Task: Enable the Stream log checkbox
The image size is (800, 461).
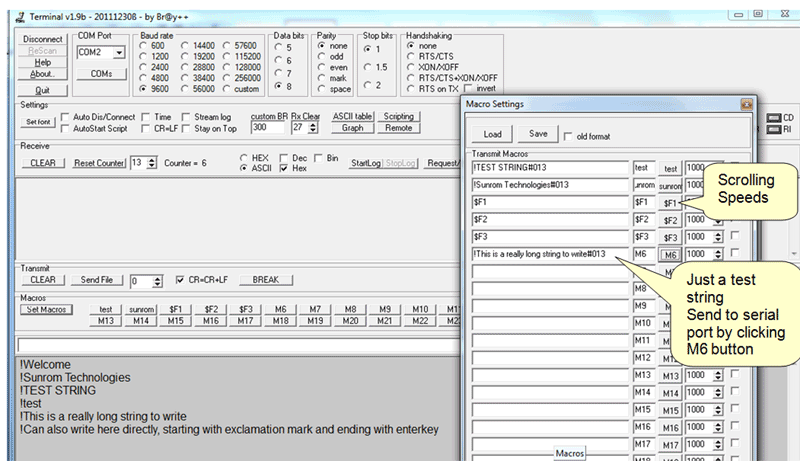Action: (185, 117)
